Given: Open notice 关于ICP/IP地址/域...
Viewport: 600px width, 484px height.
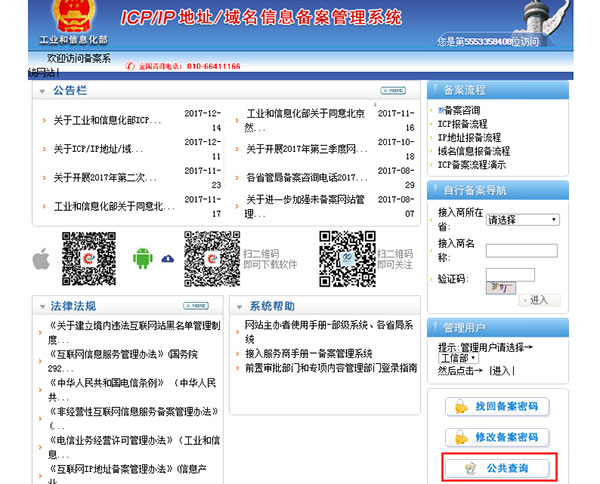Looking at the screenshot, I should pos(98,149).
